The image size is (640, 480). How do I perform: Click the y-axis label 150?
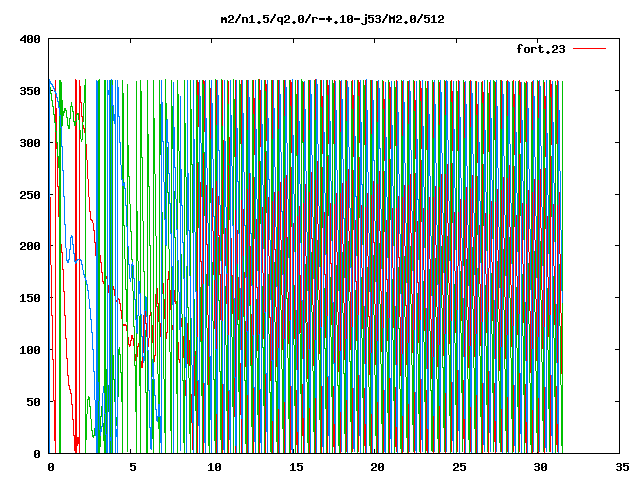click(30, 298)
